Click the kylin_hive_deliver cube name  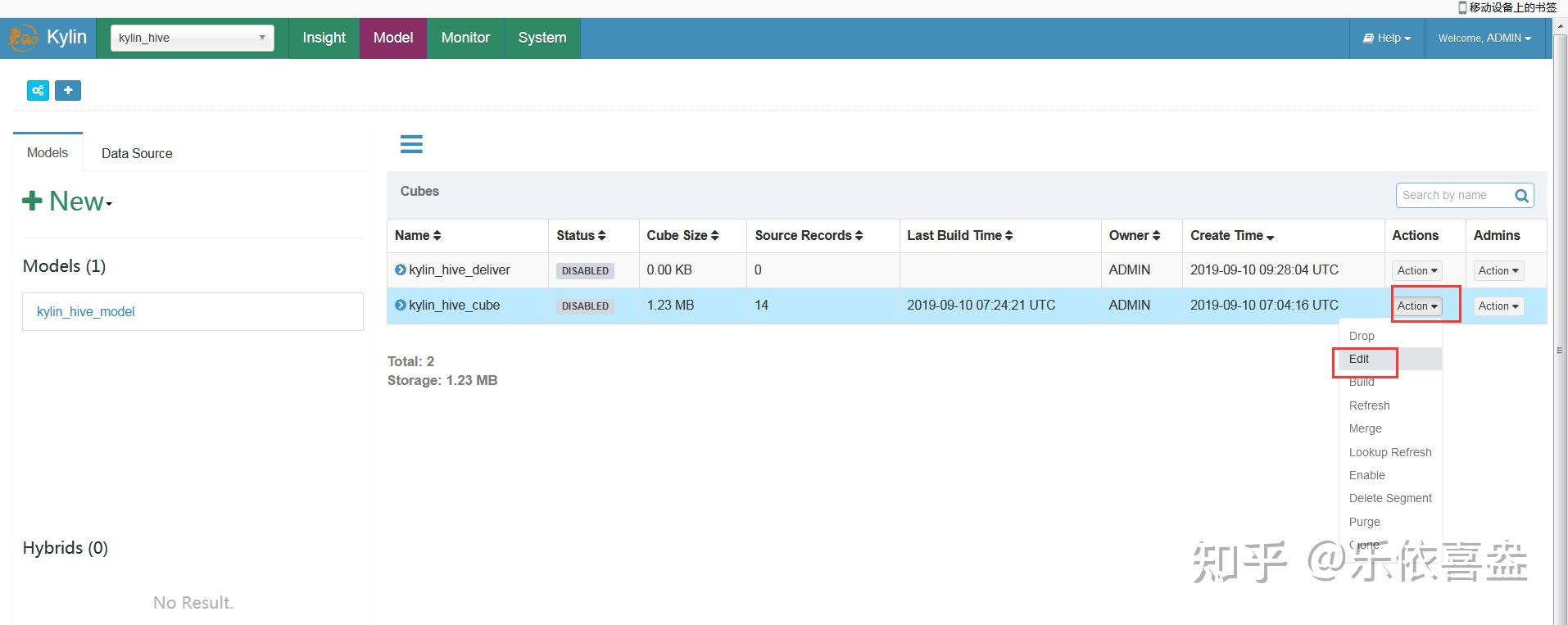click(x=460, y=269)
